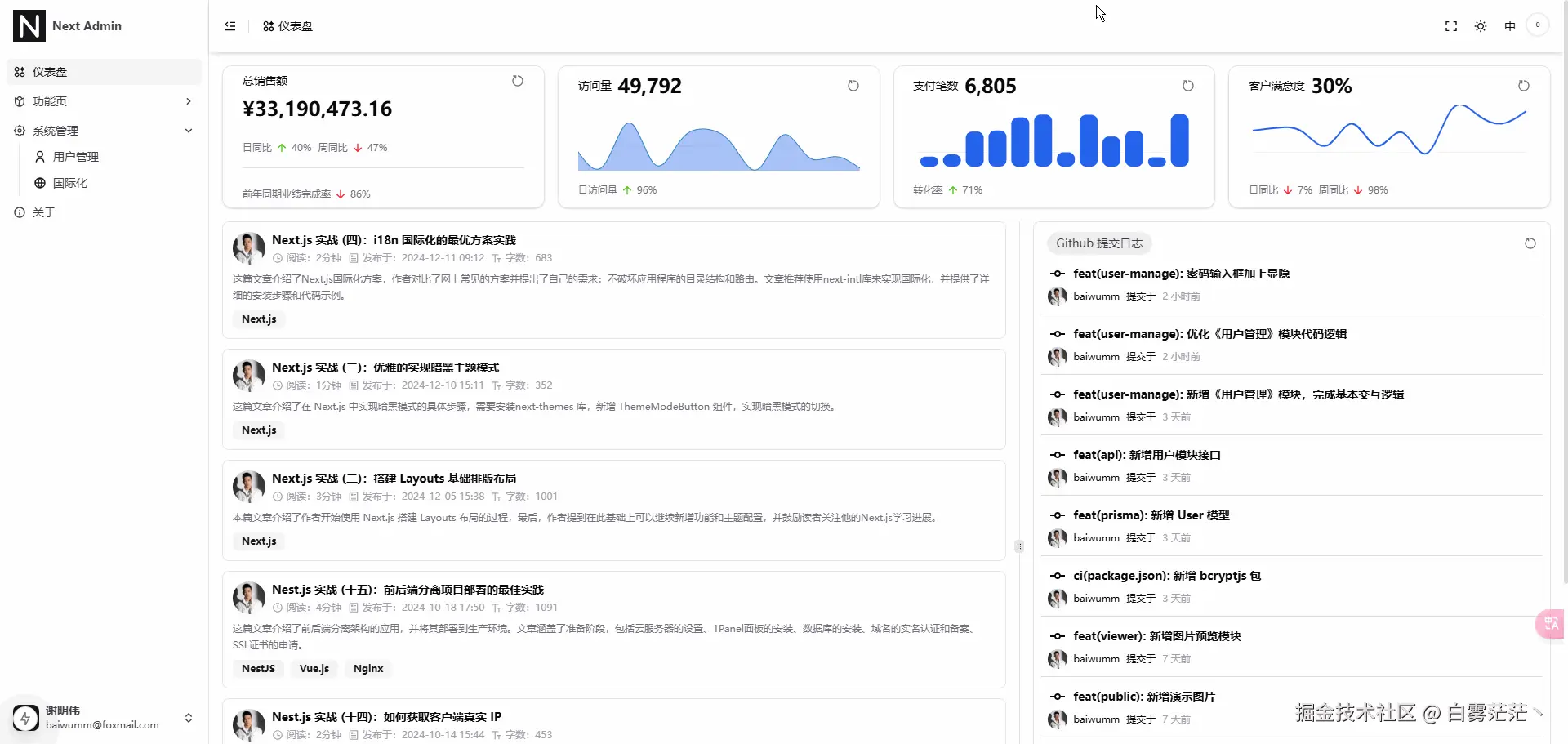This screenshot has height=744, width=1568.
Task: Click the translate floating button
Action: point(1551,624)
